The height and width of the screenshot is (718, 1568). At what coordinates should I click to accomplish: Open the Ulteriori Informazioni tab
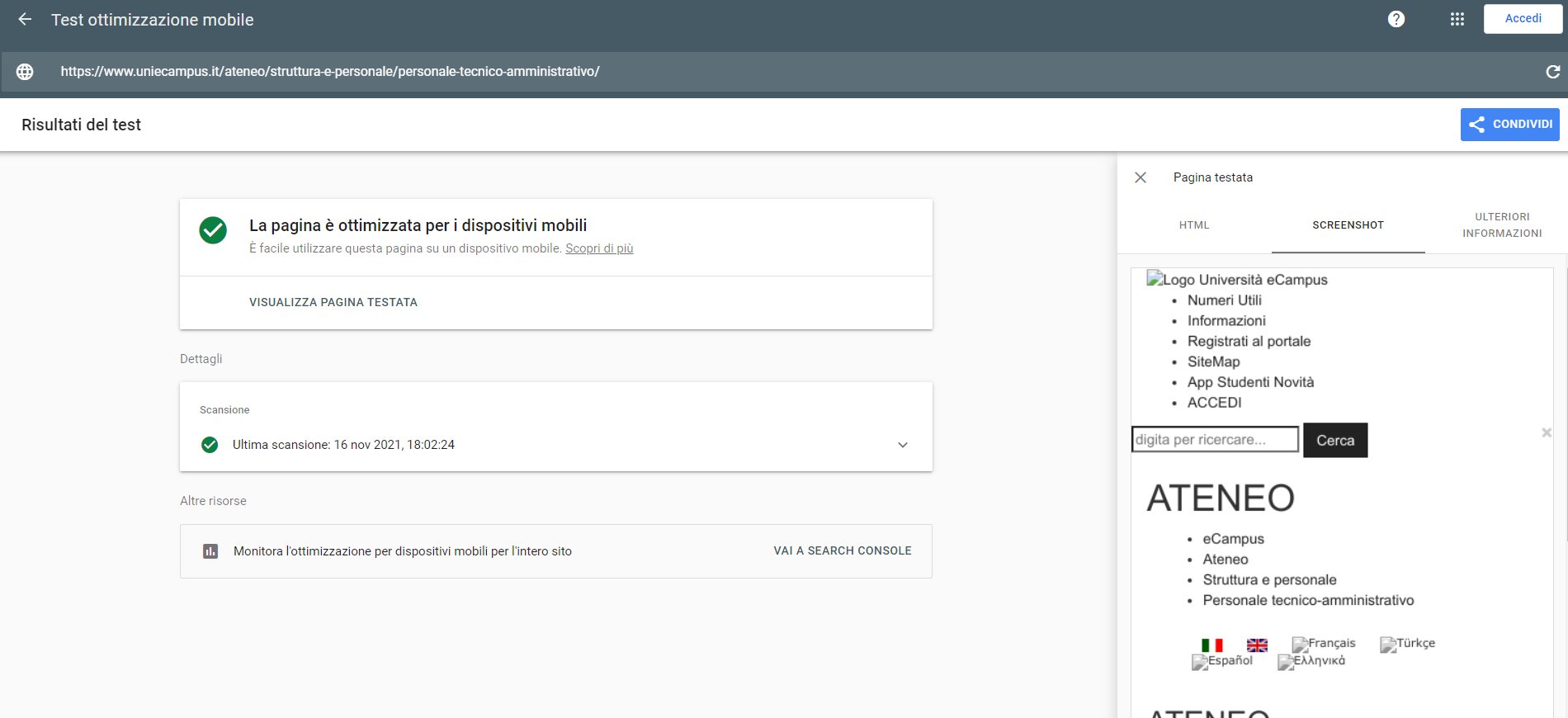[1501, 225]
